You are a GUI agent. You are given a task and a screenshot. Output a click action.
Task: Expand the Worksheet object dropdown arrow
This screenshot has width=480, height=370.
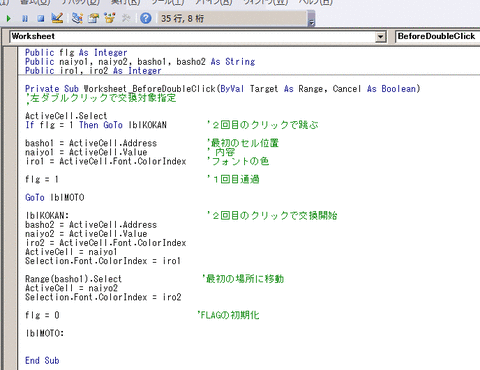(380, 36)
